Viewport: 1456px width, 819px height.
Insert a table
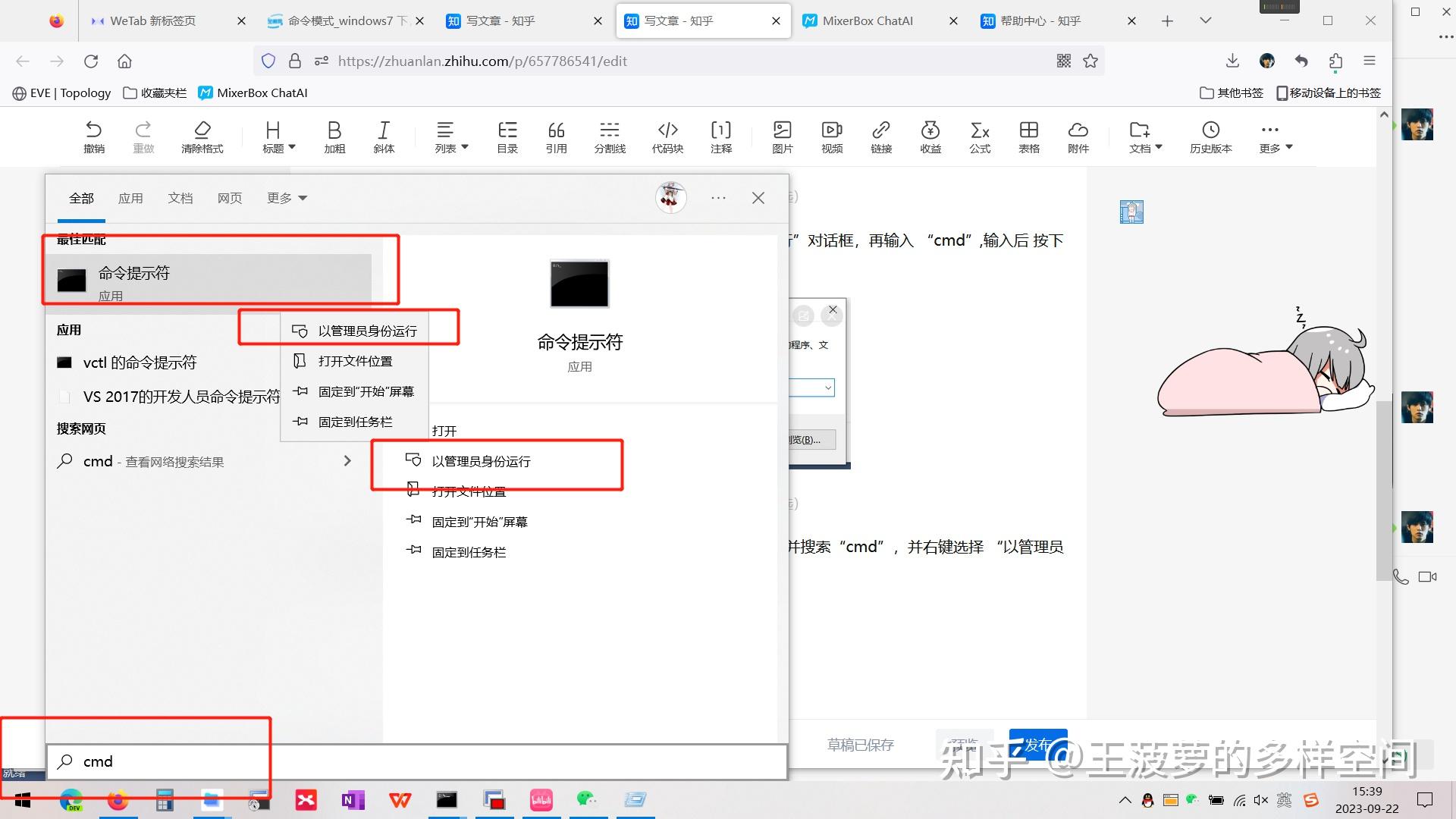coord(1028,136)
